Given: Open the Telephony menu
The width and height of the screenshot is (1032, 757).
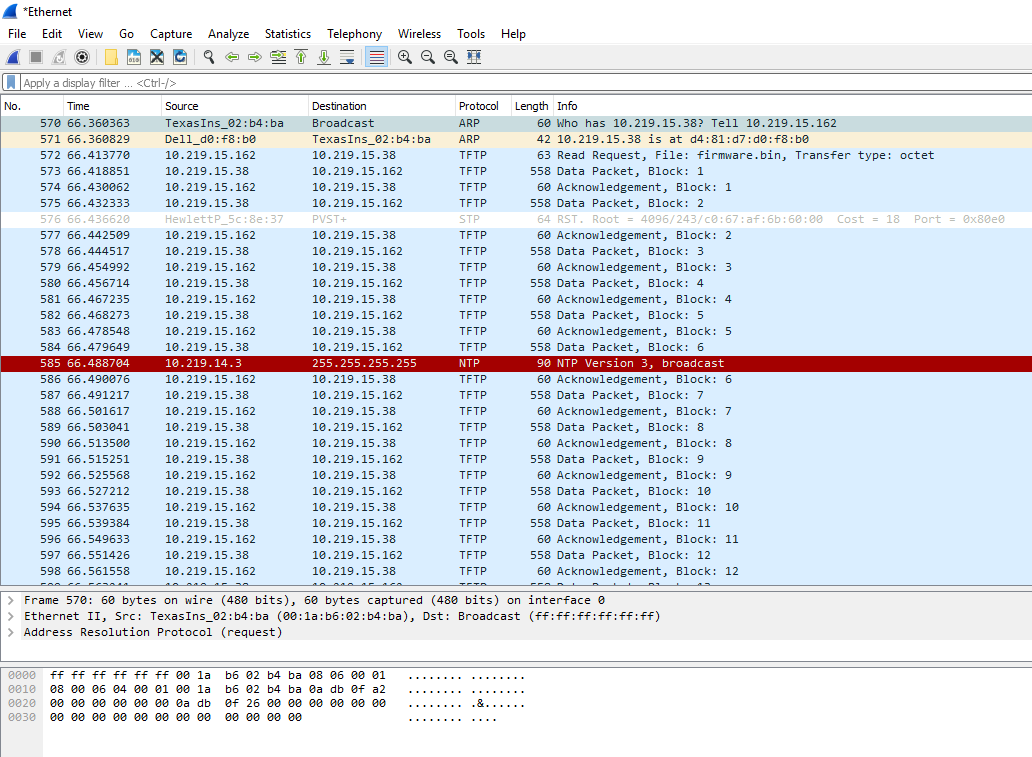Looking at the screenshot, I should (354, 34).
